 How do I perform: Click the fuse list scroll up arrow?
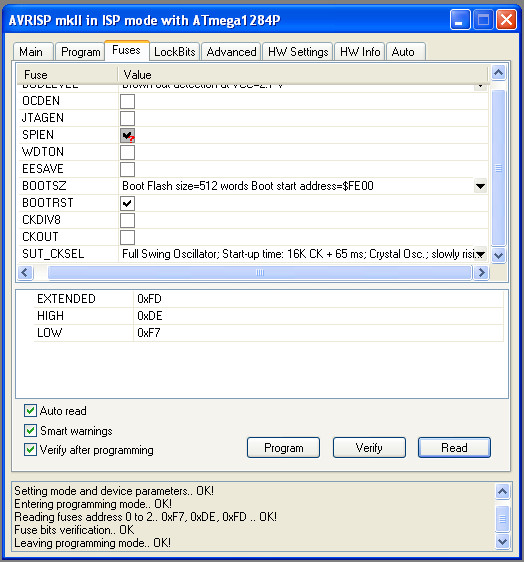click(499, 73)
